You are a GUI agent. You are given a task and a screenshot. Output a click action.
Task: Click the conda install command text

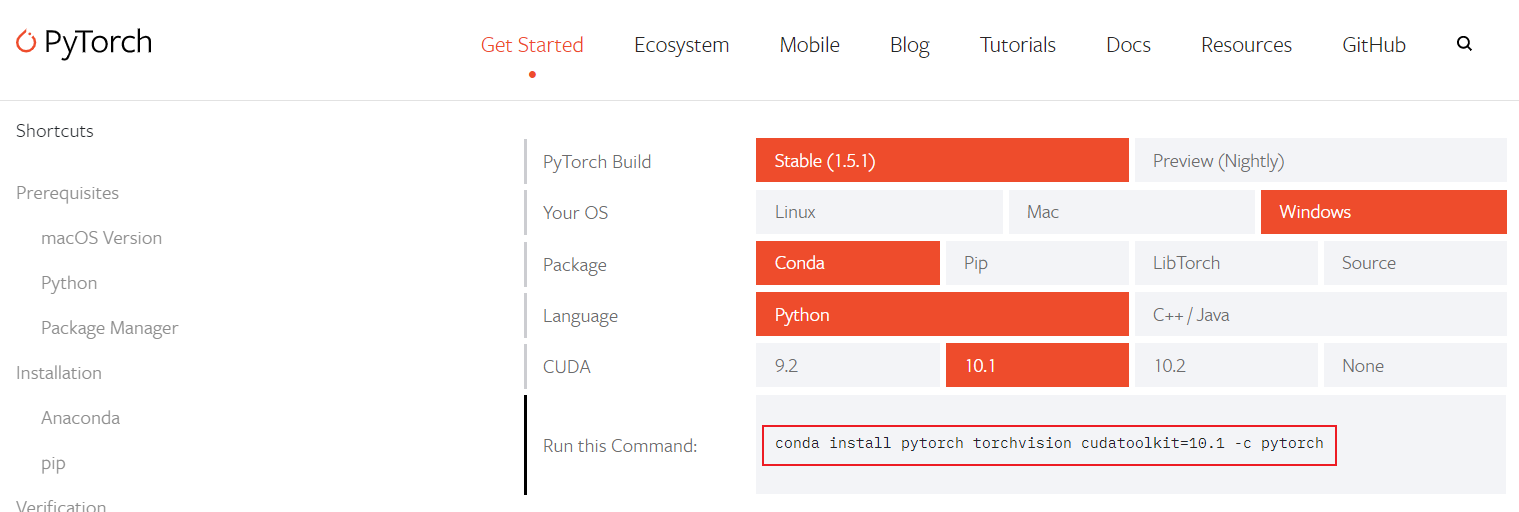click(1049, 443)
